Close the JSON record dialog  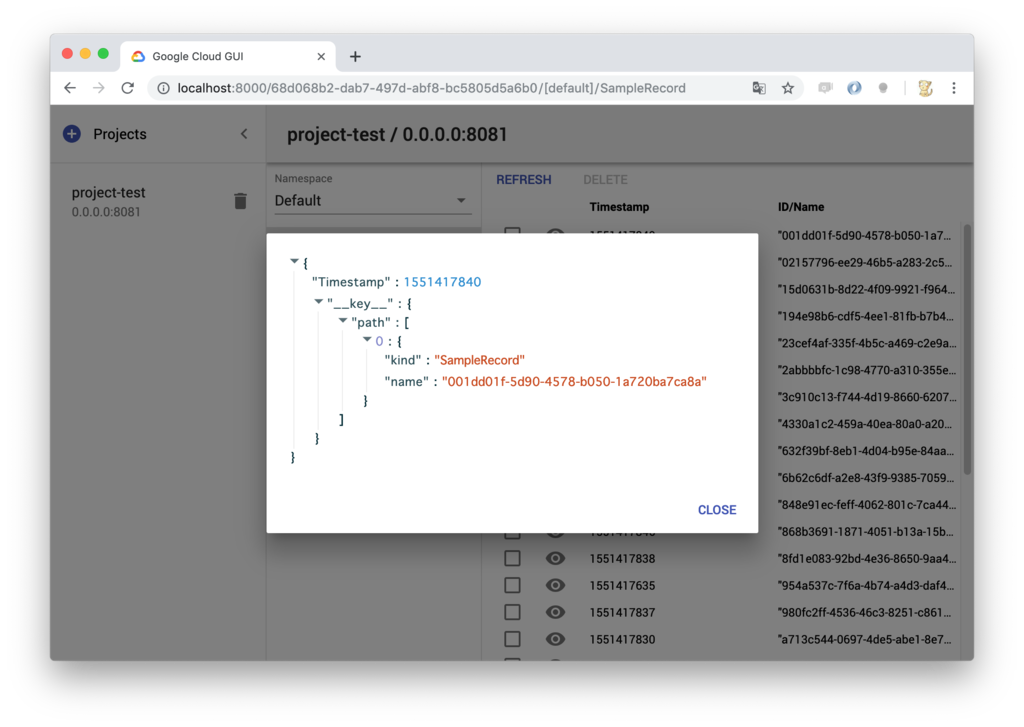click(716, 510)
